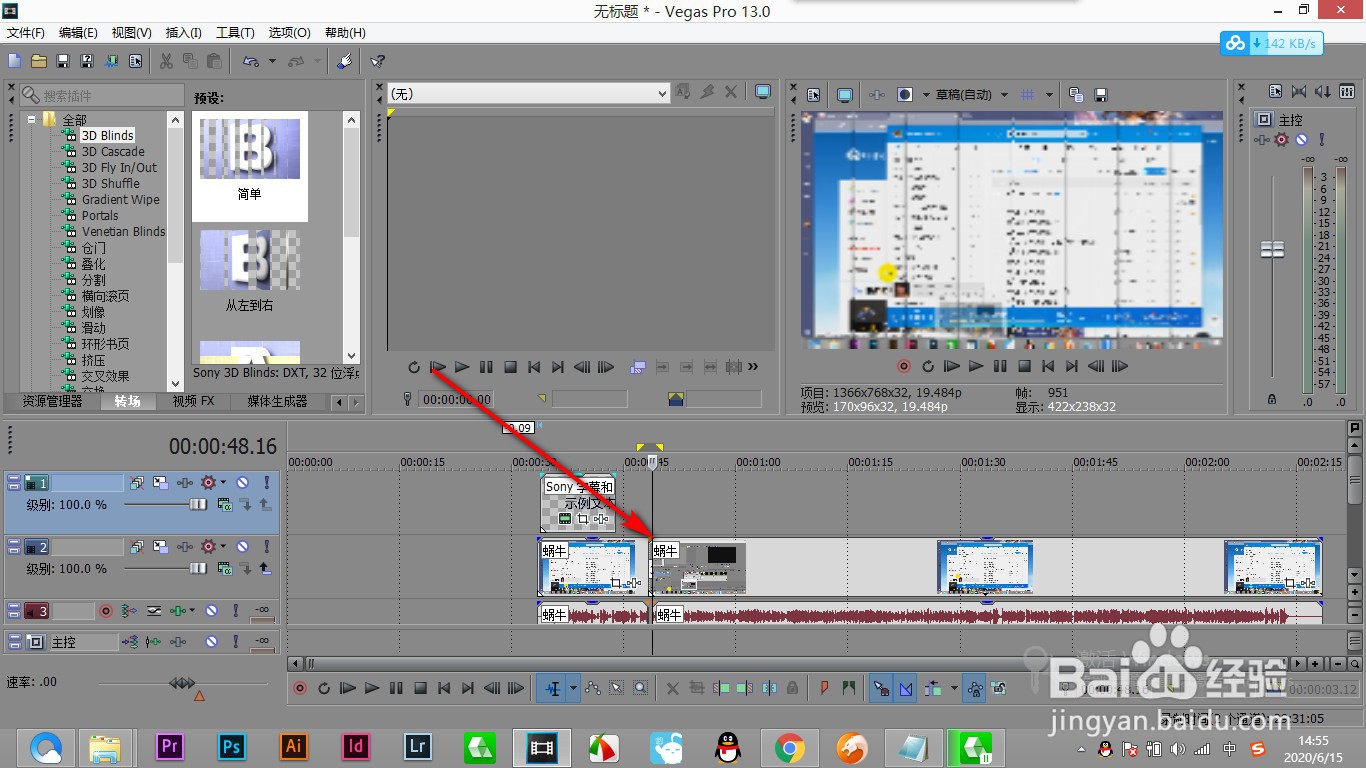Viewport: 1366px width, 768px height.
Task: Open Normal edit tool dropdown arrow
Action: pyautogui.click(x=573, y=687)
